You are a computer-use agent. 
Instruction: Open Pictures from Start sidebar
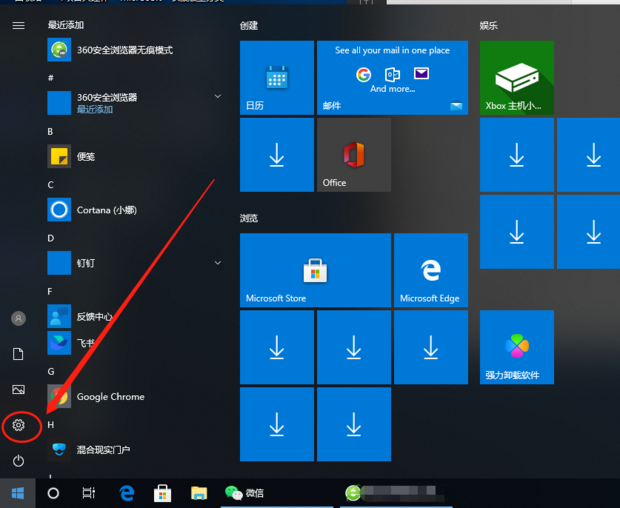[x=18, y=389]
